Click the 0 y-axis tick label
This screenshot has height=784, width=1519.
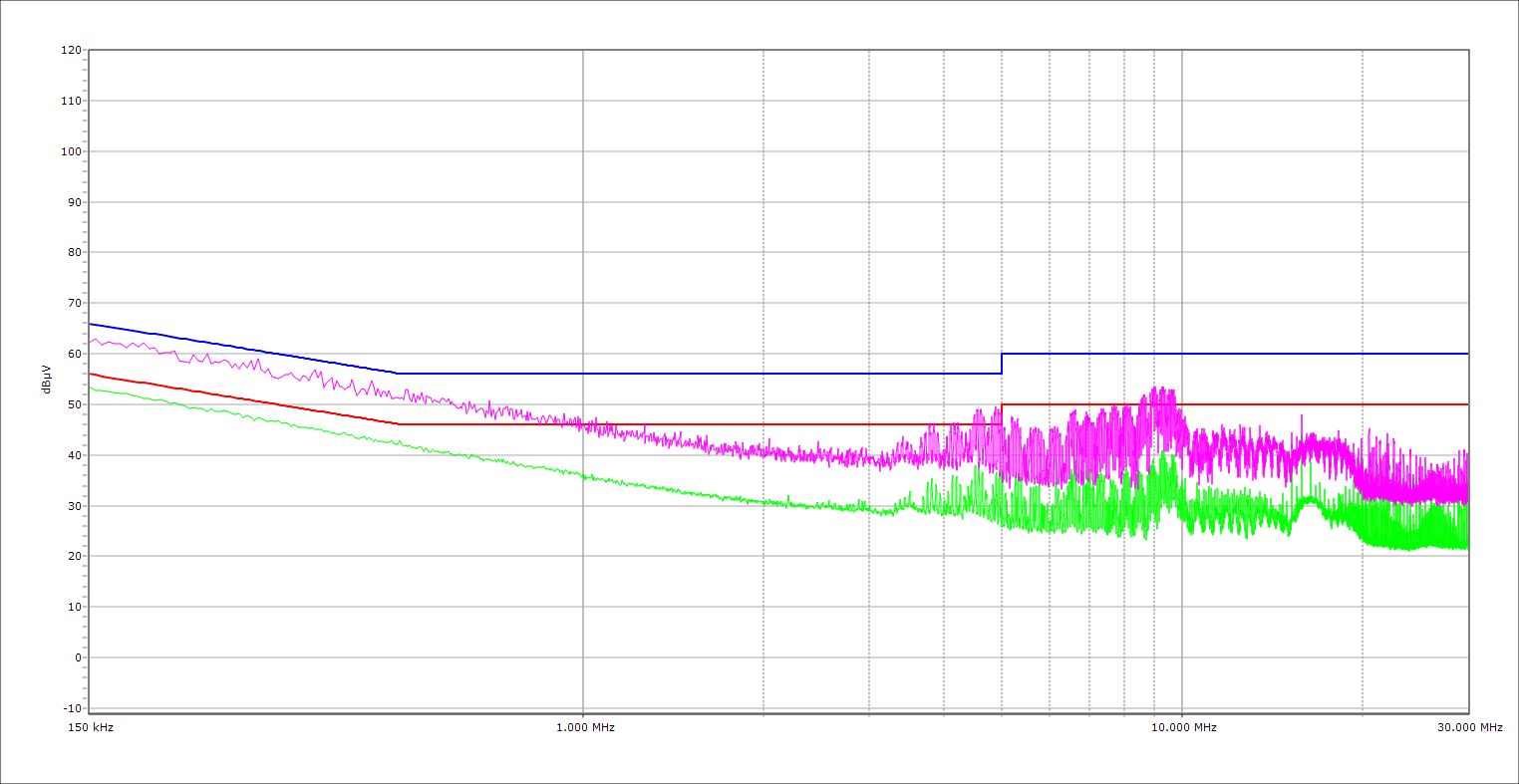pyautogui.click(x=77, y=657)
